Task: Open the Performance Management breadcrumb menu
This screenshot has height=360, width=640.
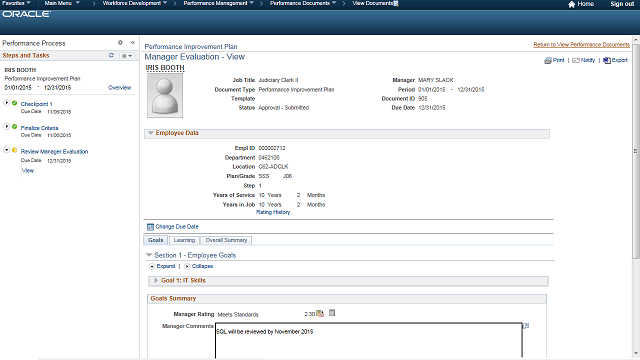Action: [218, 3]
